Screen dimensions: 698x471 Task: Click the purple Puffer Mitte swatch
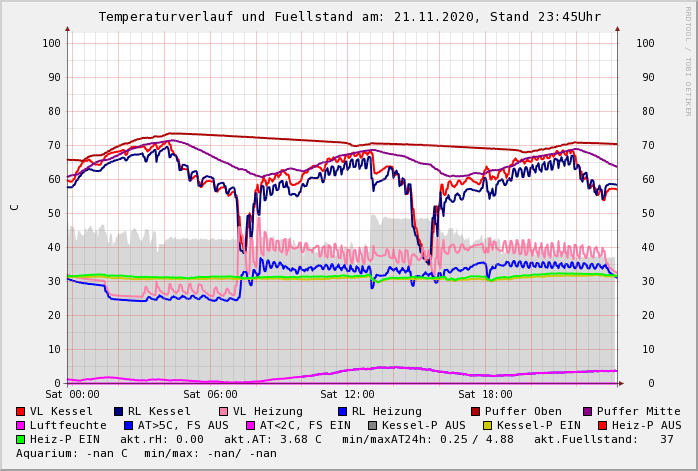pyautogui.click(x=587, y=411)
